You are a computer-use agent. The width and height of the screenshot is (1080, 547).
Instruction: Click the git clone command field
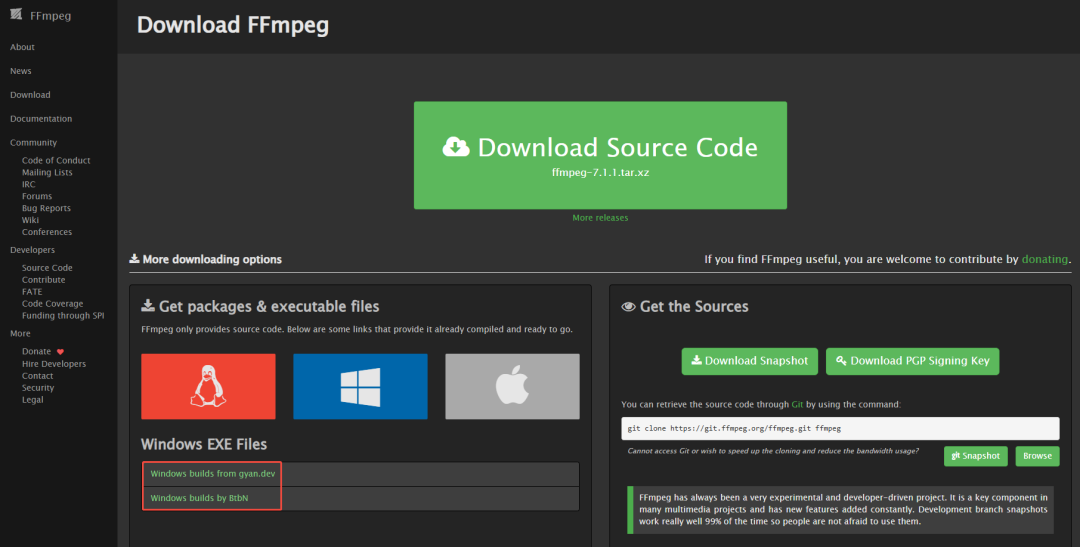[x=840, y=428]
